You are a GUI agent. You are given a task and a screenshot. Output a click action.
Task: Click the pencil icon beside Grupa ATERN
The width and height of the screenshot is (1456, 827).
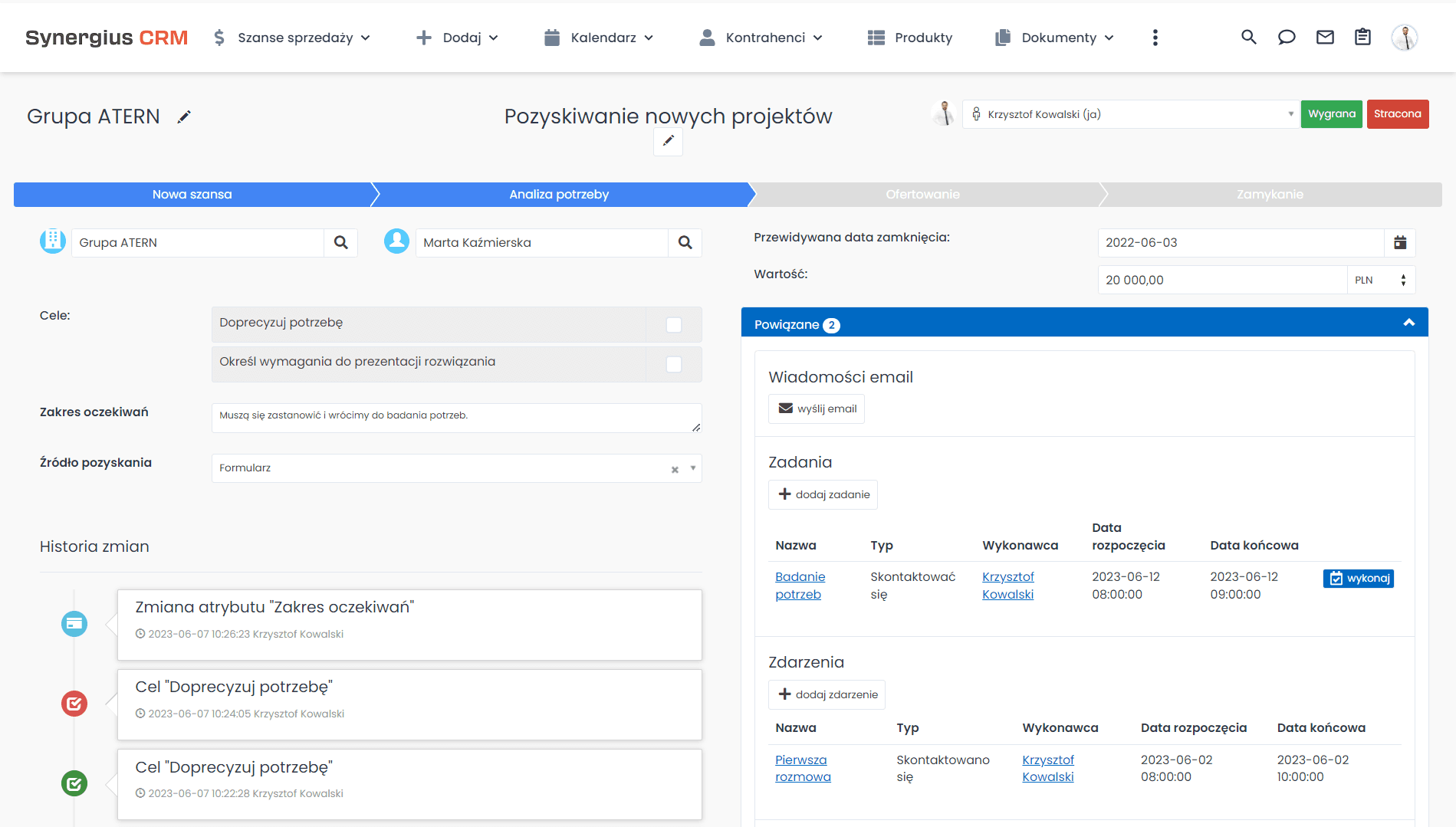184,117
